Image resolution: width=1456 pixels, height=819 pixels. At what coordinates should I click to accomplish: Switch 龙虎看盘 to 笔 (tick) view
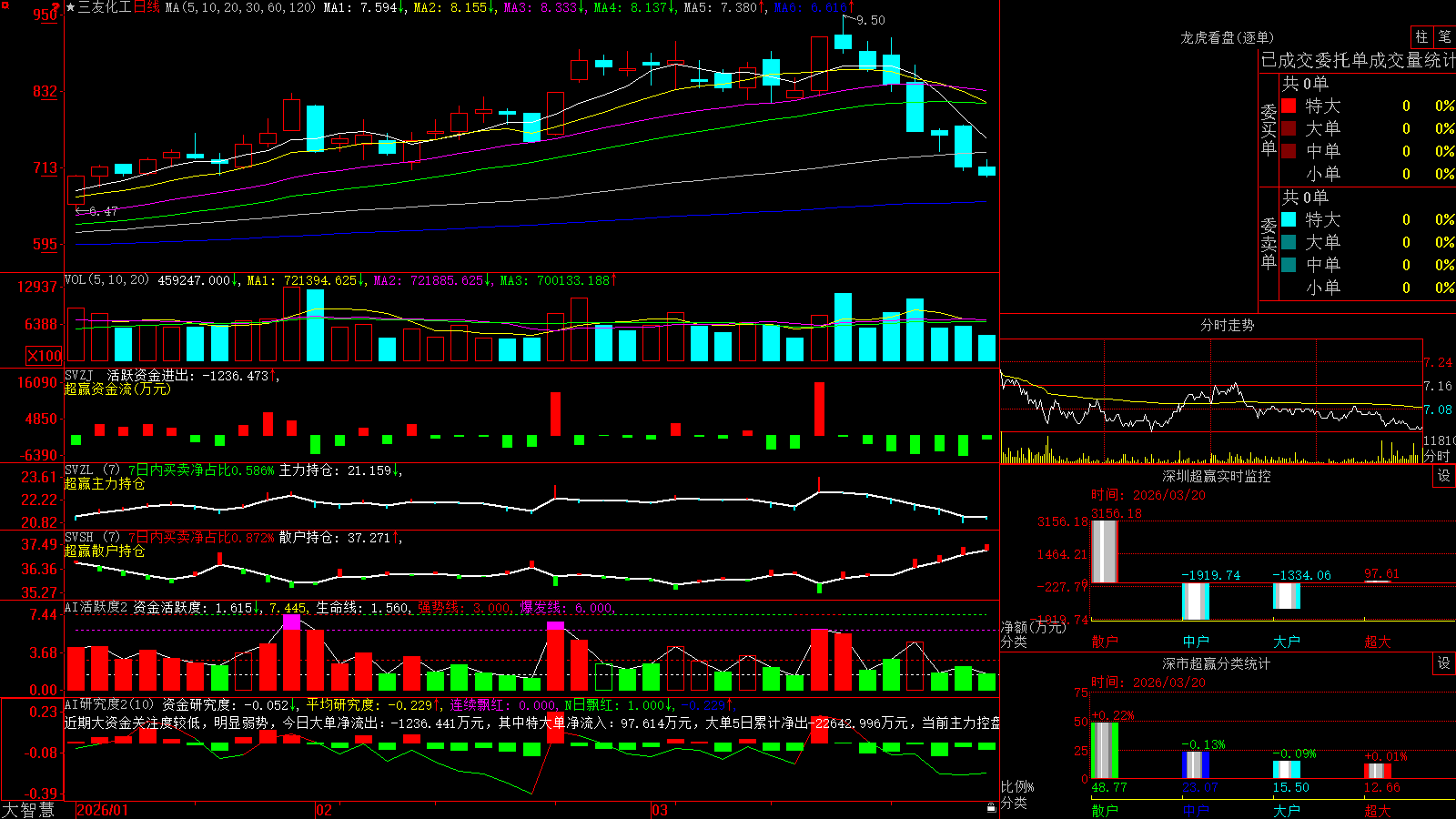[1444, 37]
